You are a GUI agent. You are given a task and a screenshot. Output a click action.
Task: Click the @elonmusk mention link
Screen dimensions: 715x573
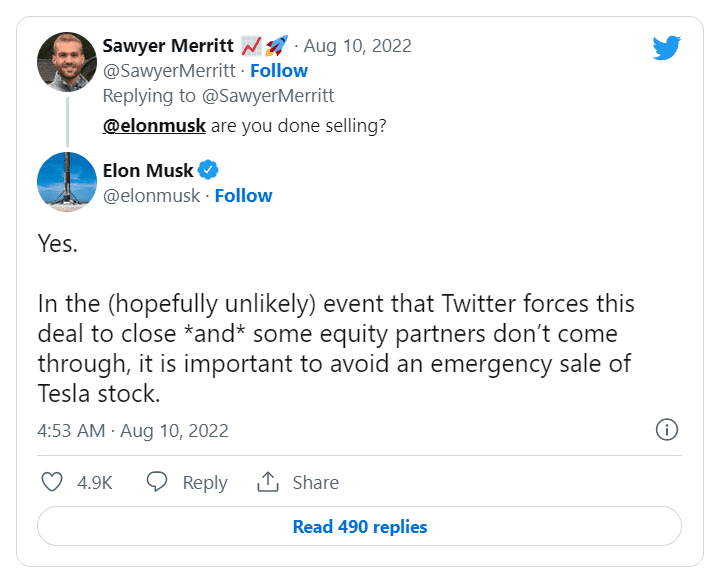(155, 126)
